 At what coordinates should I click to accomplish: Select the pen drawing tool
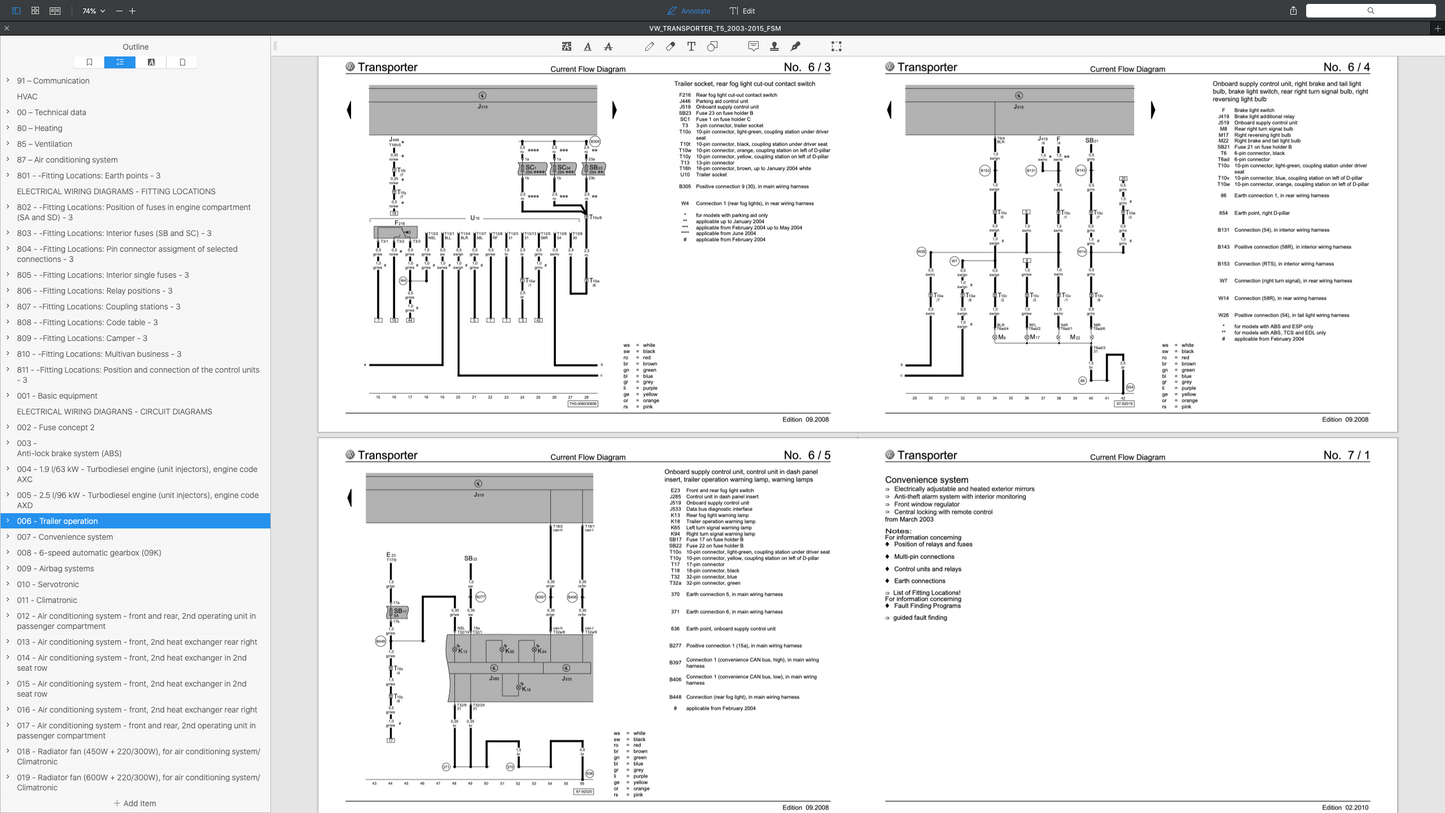tap(649, 46)
